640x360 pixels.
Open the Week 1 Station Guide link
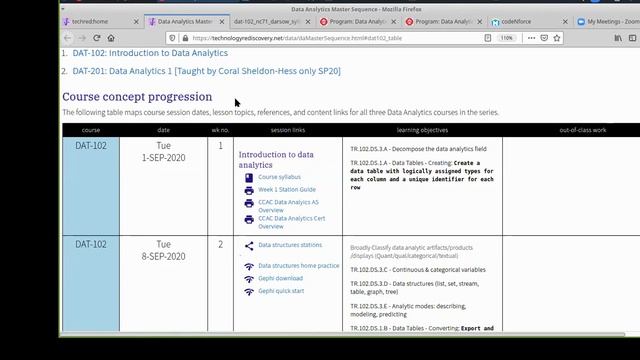pyautogui.click(x=287, y=189)
